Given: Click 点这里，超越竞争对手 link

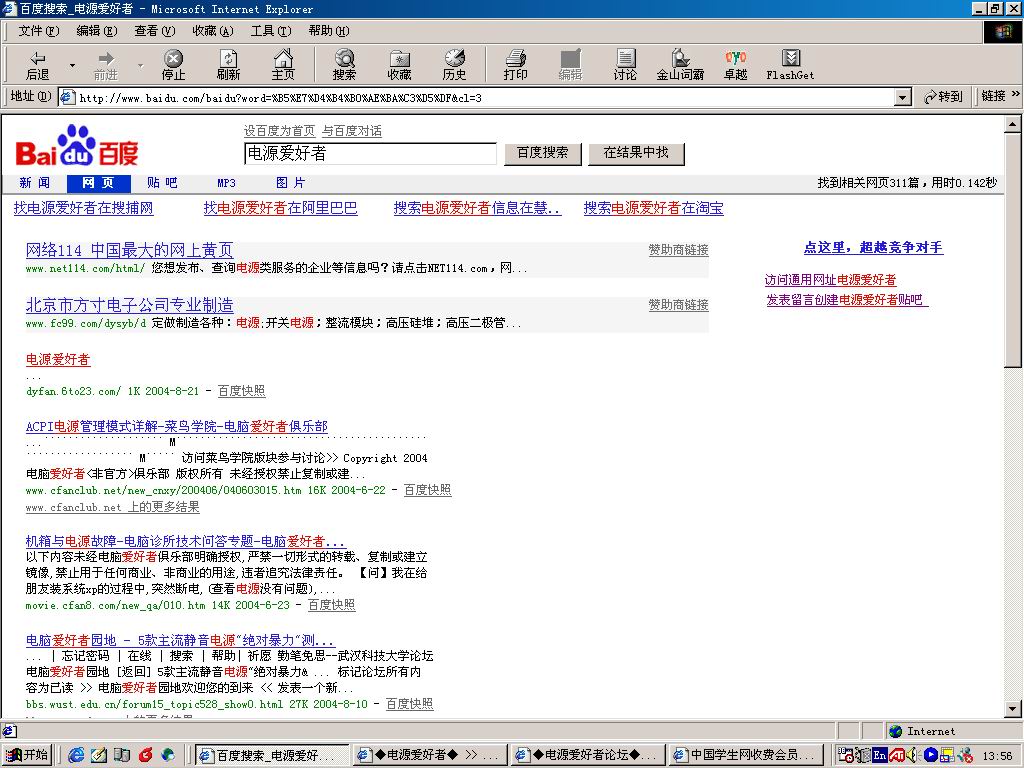Looking at the screenshot, I should point(873,248).
